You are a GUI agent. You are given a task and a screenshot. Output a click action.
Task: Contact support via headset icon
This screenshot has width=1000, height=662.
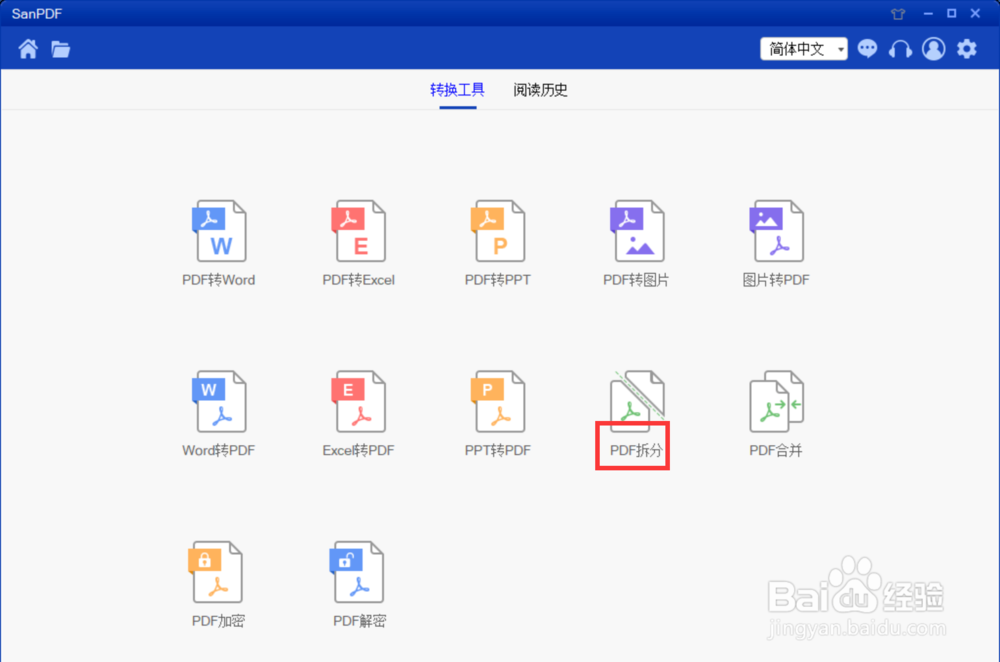[x=901, y=49]
